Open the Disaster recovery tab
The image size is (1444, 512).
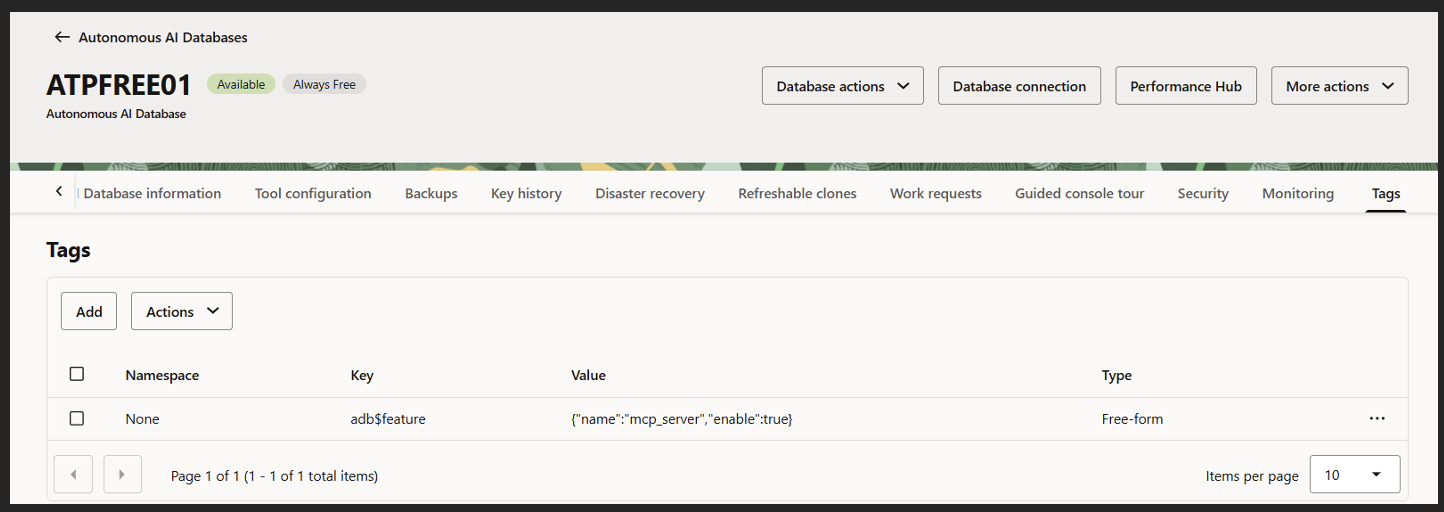coord(649,194)
